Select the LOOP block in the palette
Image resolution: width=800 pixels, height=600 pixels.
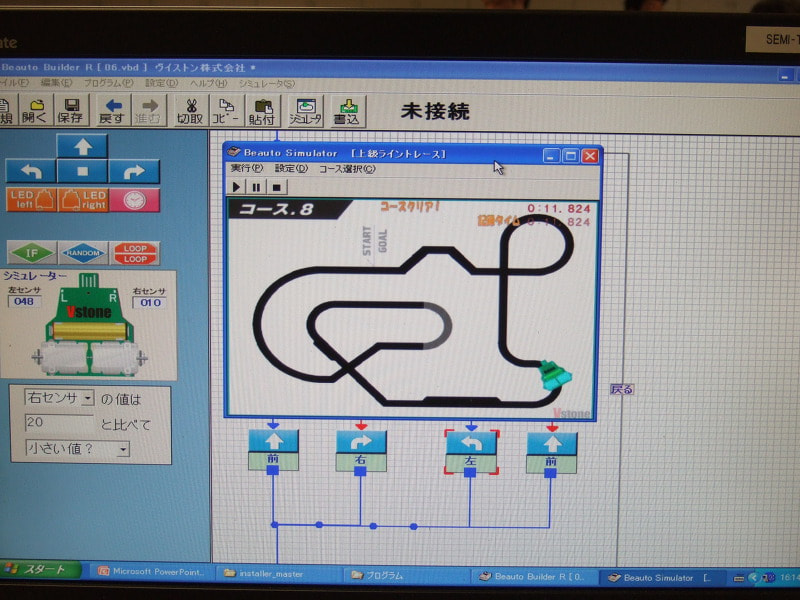click(x=135, y=252)
